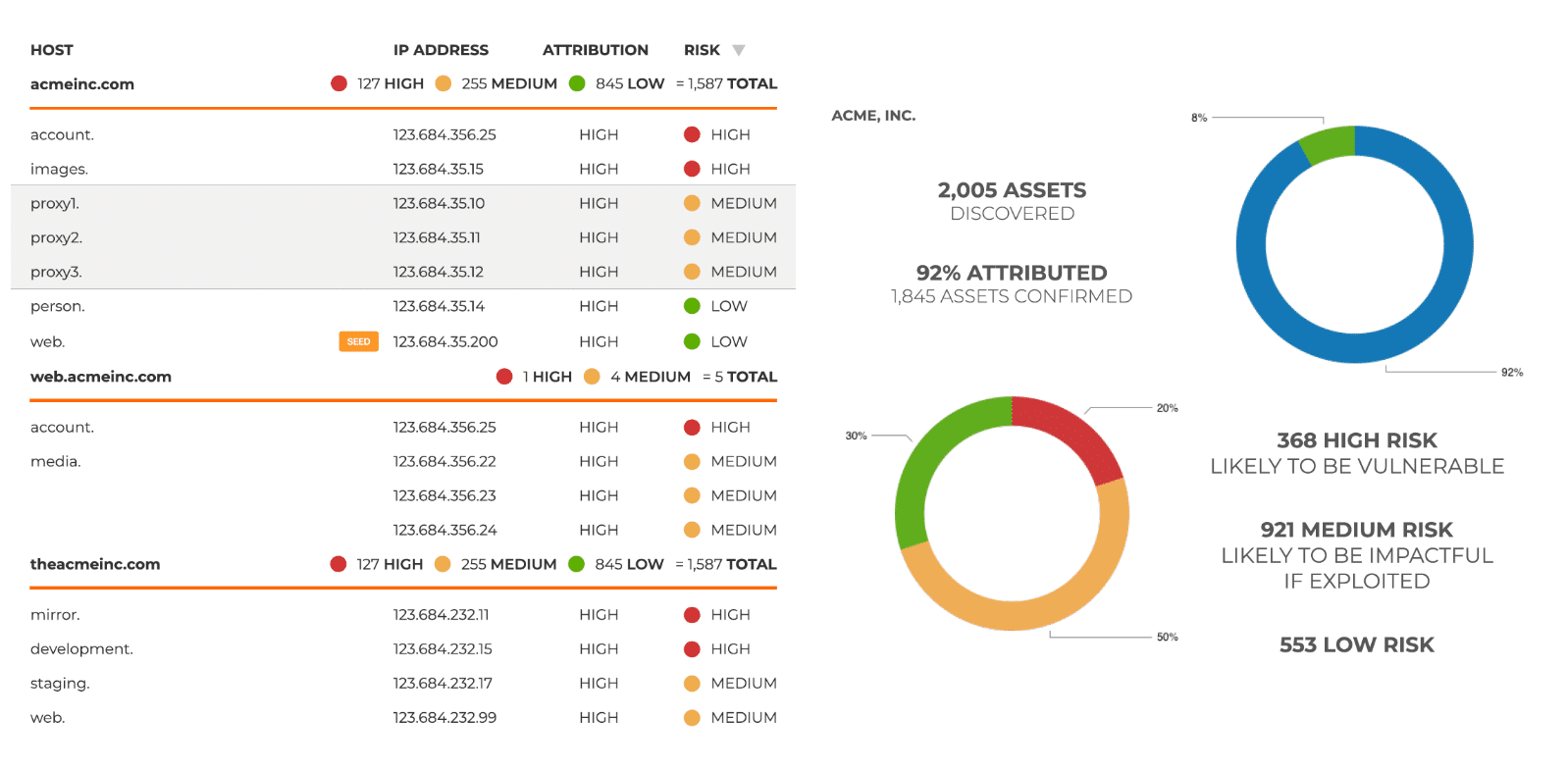The height and width of the screenshot is (771, 1568).
Task: Click the "proxy2." host name
Action: 56,237
